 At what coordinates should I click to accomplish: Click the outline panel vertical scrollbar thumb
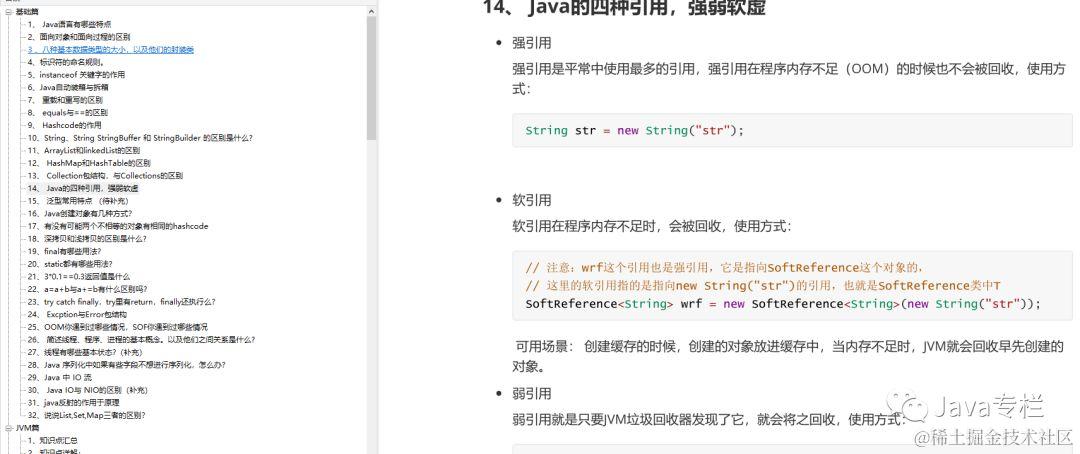point(371,77)
